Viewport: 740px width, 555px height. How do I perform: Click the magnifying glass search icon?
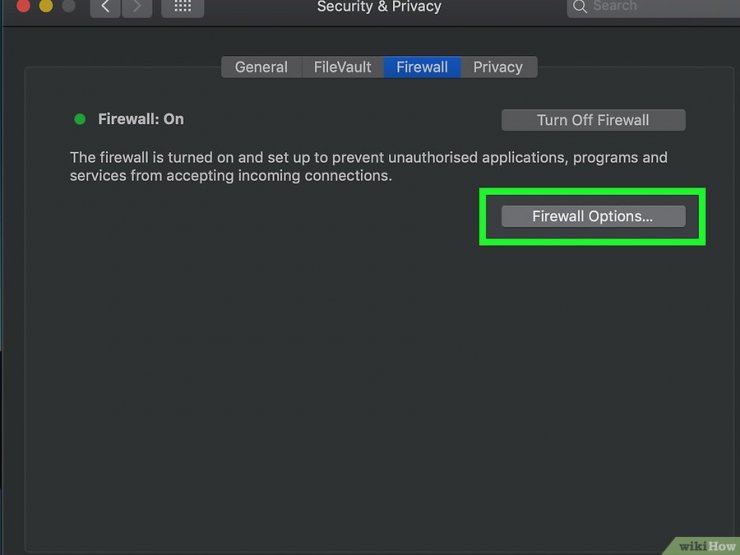(580, 7)
